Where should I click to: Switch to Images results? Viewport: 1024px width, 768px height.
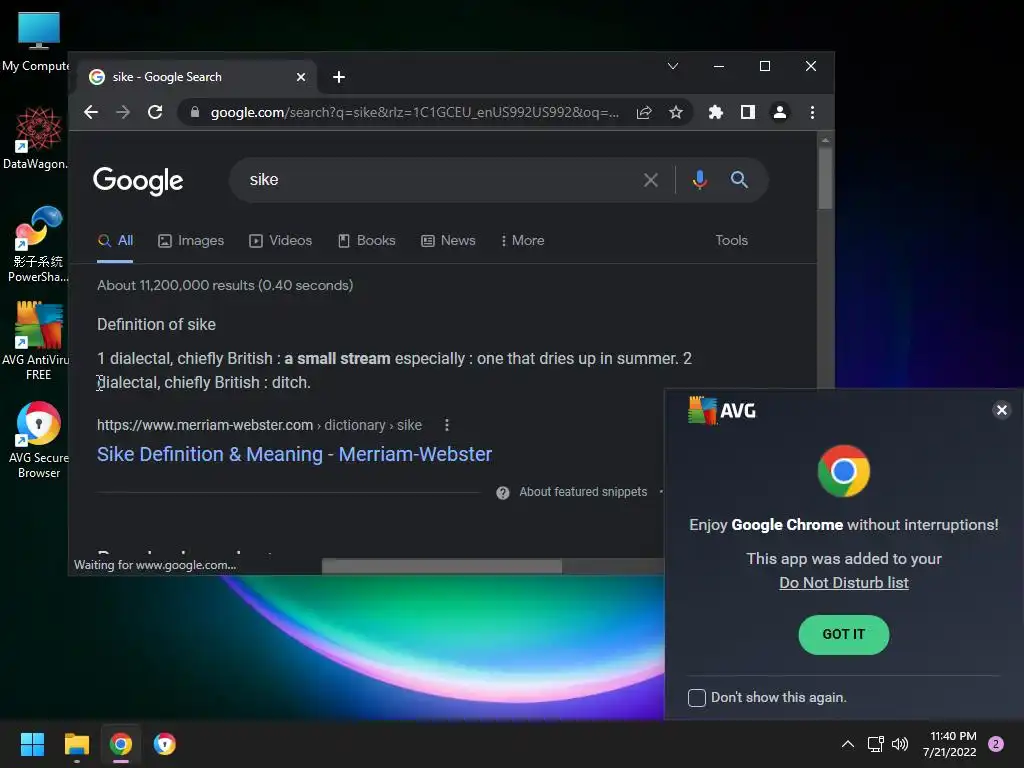tap(191, 240)
